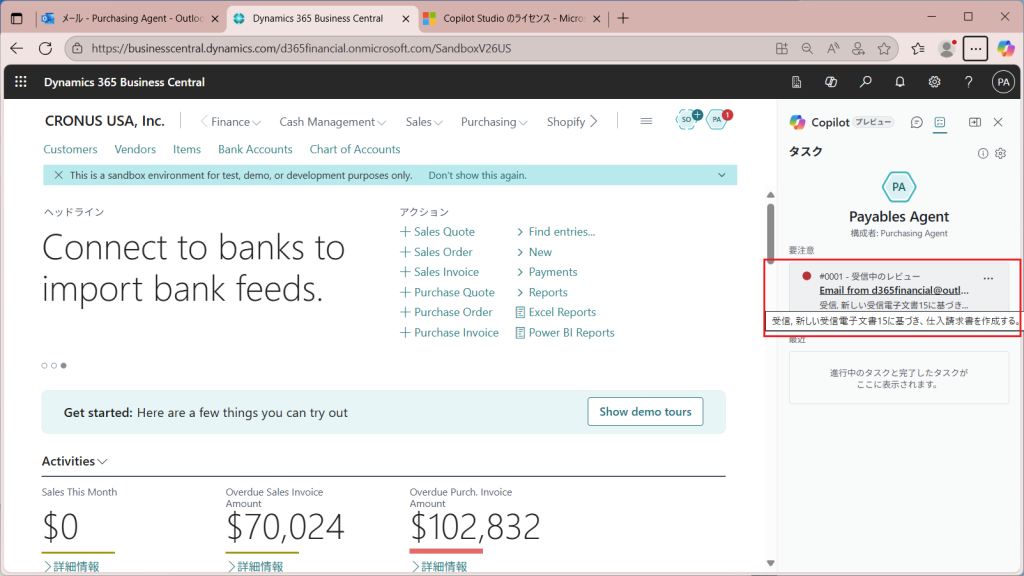Open the Edge profile icon
The image size is (1024, 576).
(x=946, y=48)
